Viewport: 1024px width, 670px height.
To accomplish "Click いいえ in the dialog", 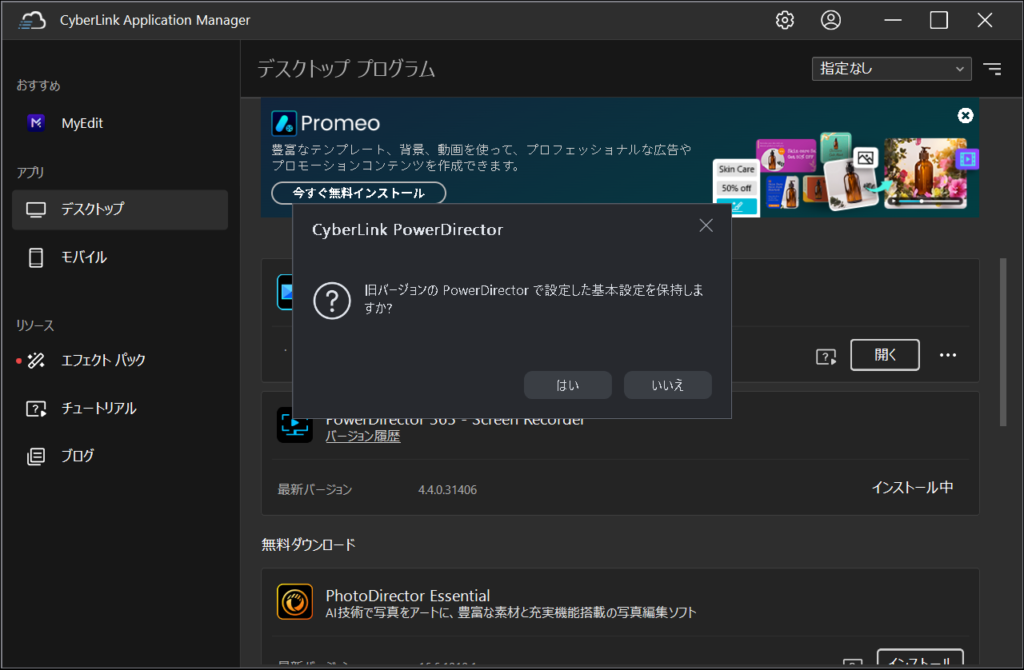I will [x=667, y=385].
